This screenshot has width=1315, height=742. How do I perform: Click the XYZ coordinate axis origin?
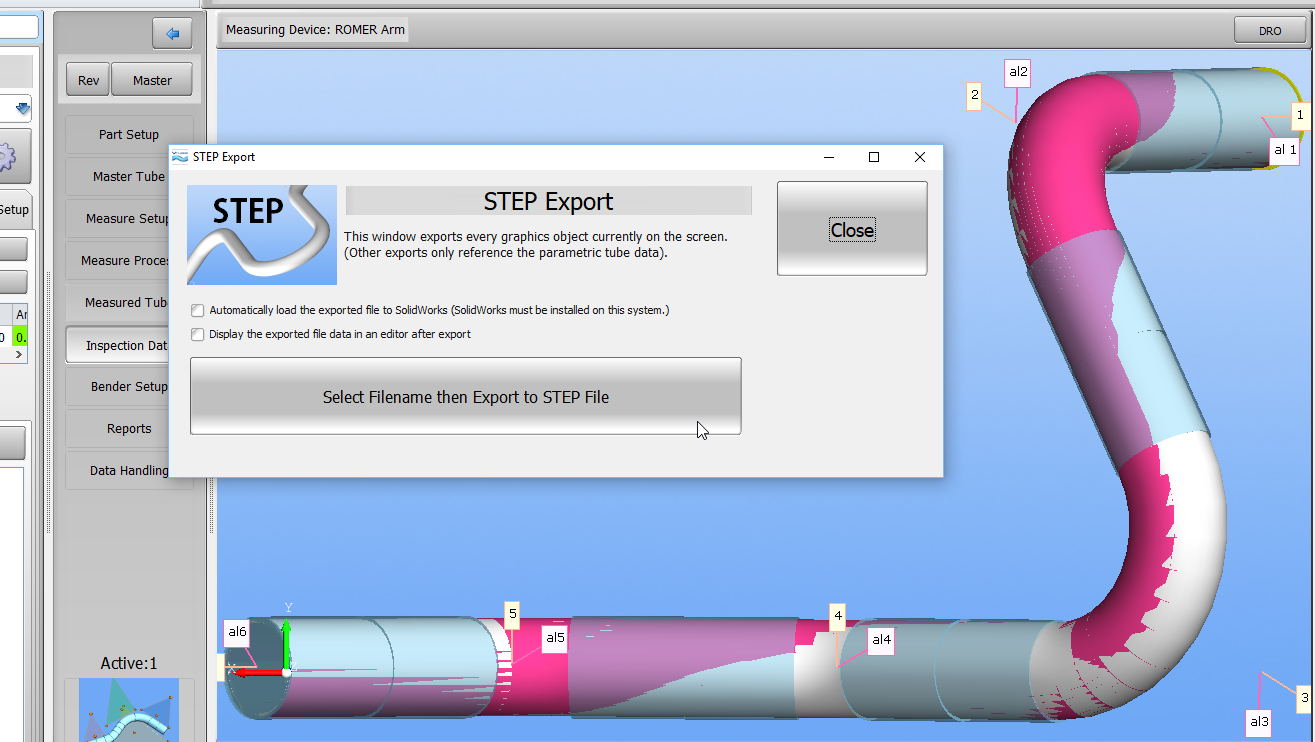click(286, 672)
